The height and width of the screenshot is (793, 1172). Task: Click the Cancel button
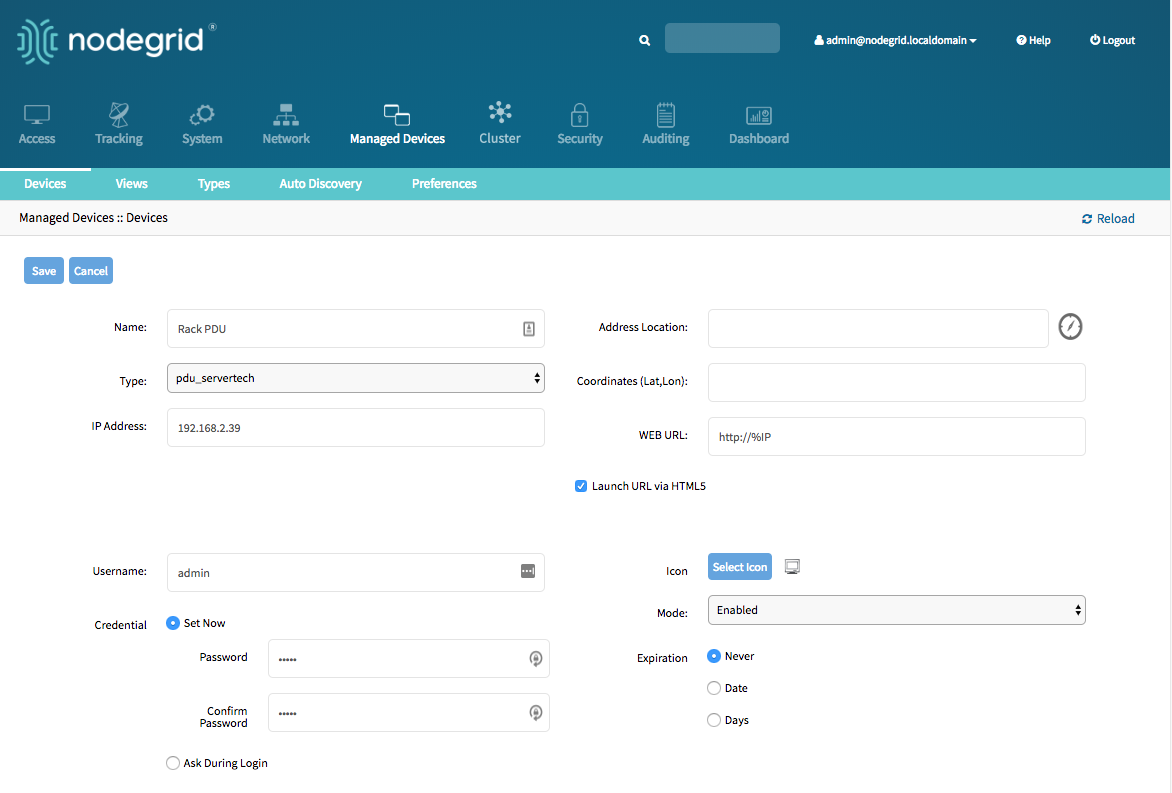click(90, 271)
